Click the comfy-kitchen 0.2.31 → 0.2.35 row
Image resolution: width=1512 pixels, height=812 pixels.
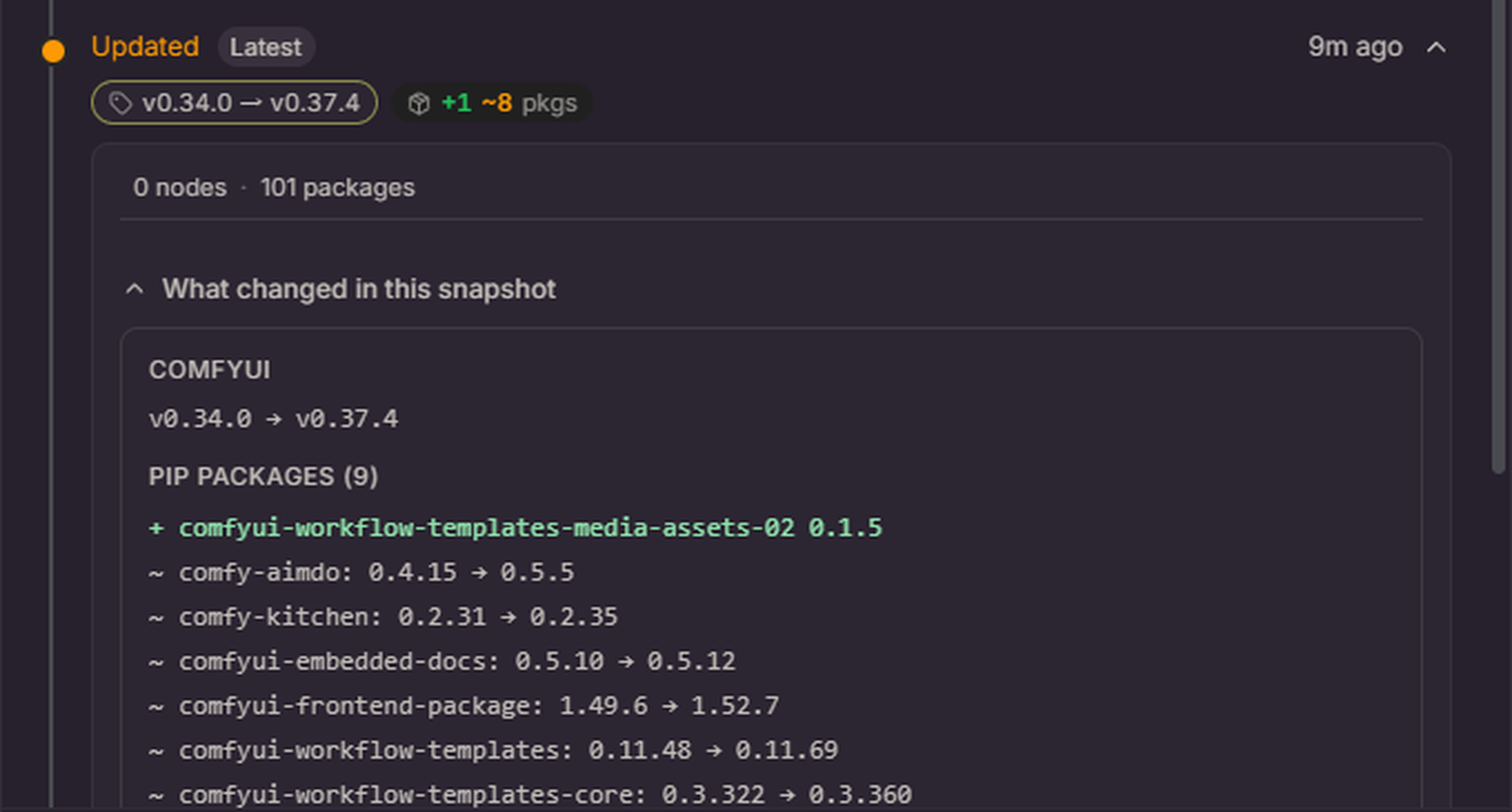click(x=384, y=616)
